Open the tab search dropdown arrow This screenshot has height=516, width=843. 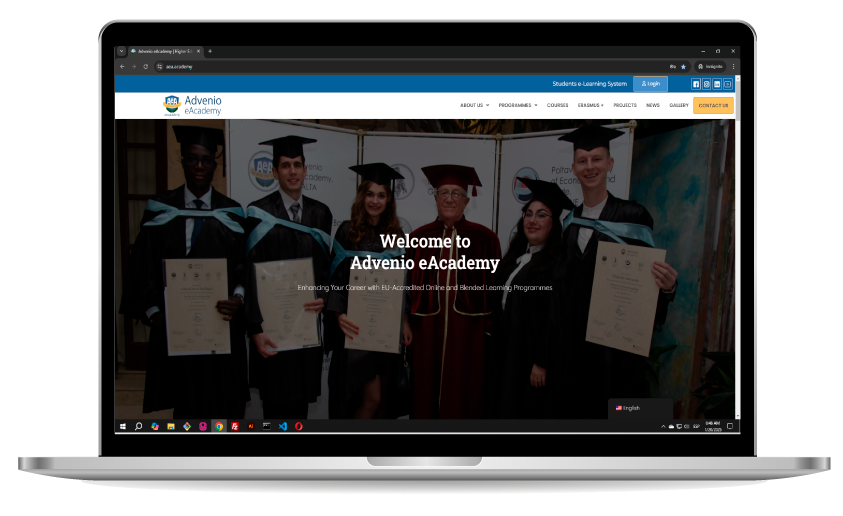(x=122, y=51)
